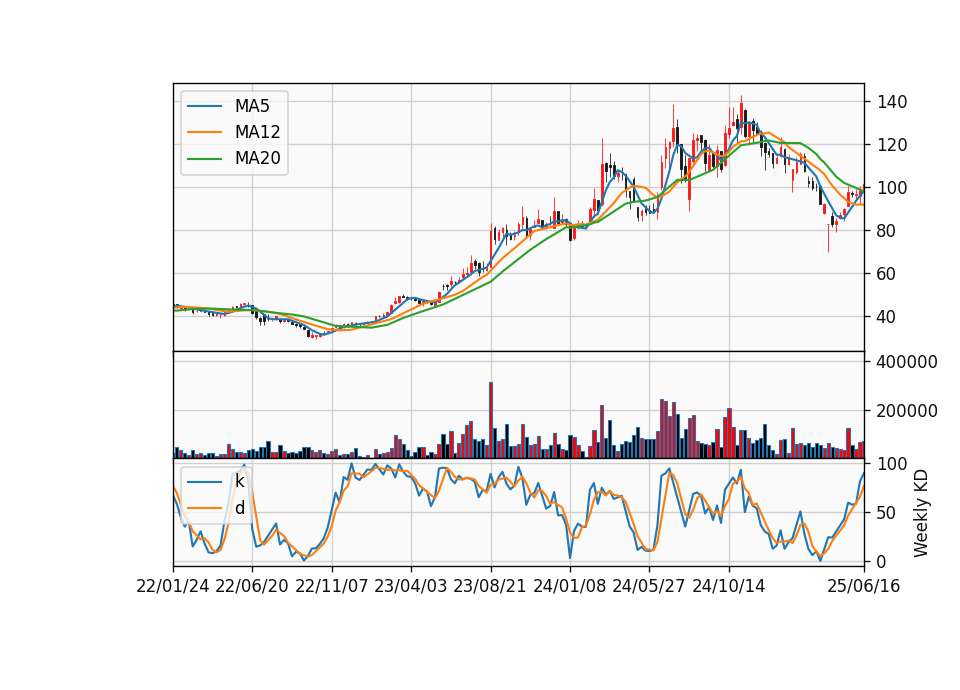Click the MA5 legend label
This screenshot has height=690, width=960.
[252, 106]
